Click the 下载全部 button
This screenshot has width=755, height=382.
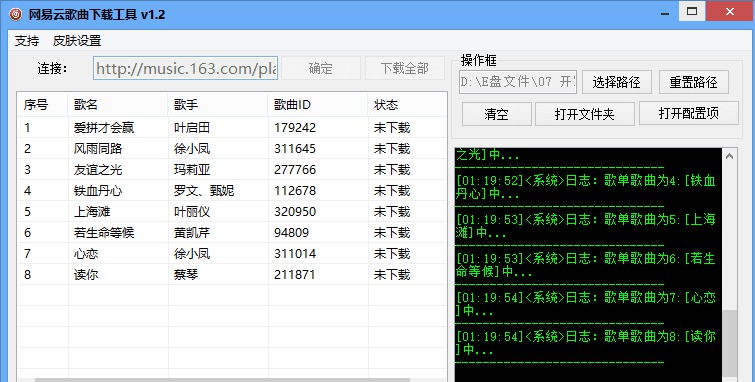pyautogui.click(x=404, y=68)
